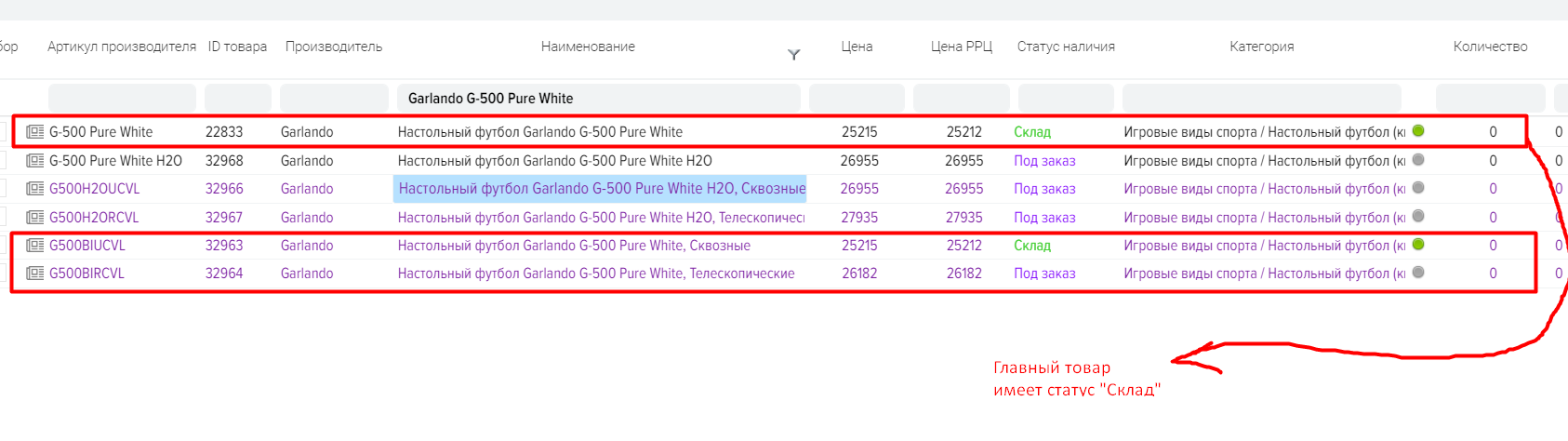Open name link G-500 Pure White, Сквозные
Screen dimensions: 1568x441
[x=574, y=246]
